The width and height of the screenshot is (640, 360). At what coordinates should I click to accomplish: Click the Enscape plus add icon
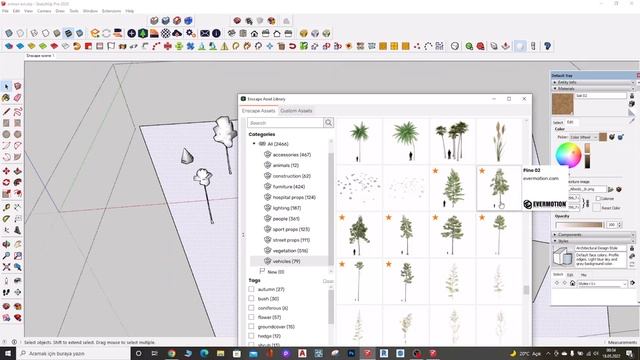131,33
